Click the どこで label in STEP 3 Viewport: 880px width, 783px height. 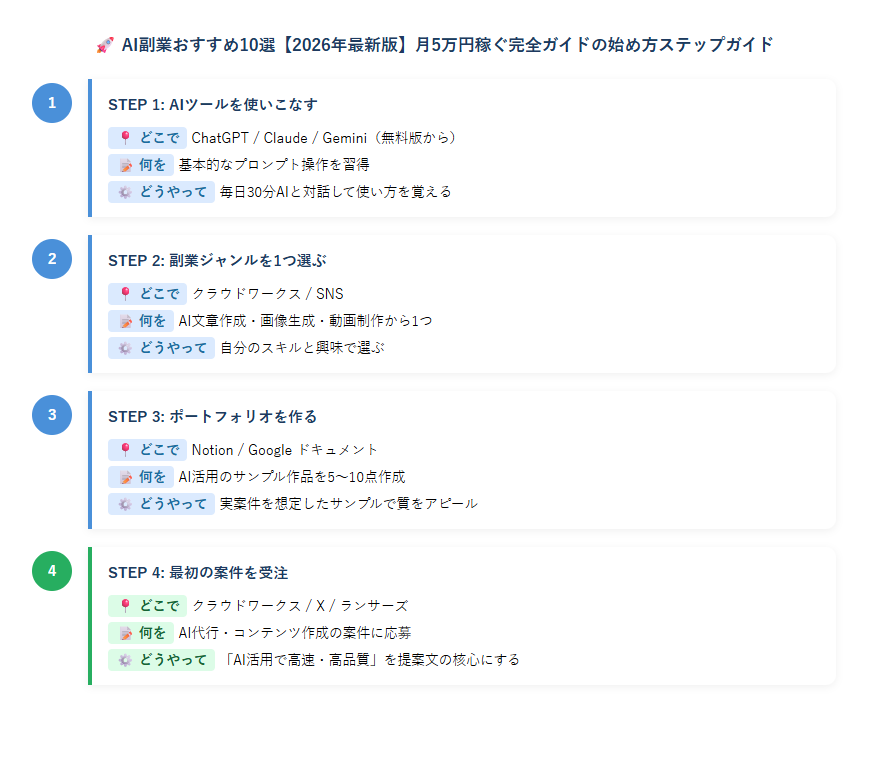(148, 450)
